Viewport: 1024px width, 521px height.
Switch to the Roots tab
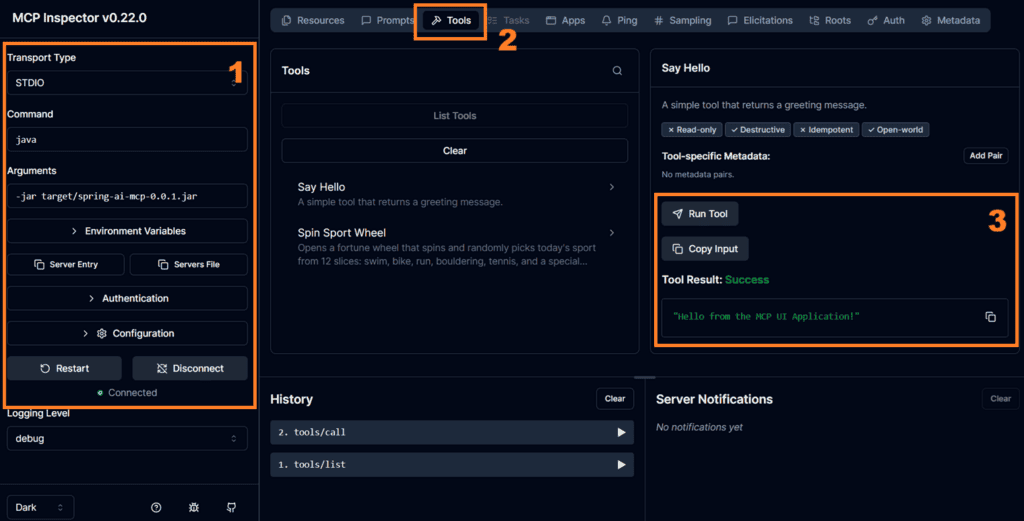pyautogui.click(x=830, y=20)
